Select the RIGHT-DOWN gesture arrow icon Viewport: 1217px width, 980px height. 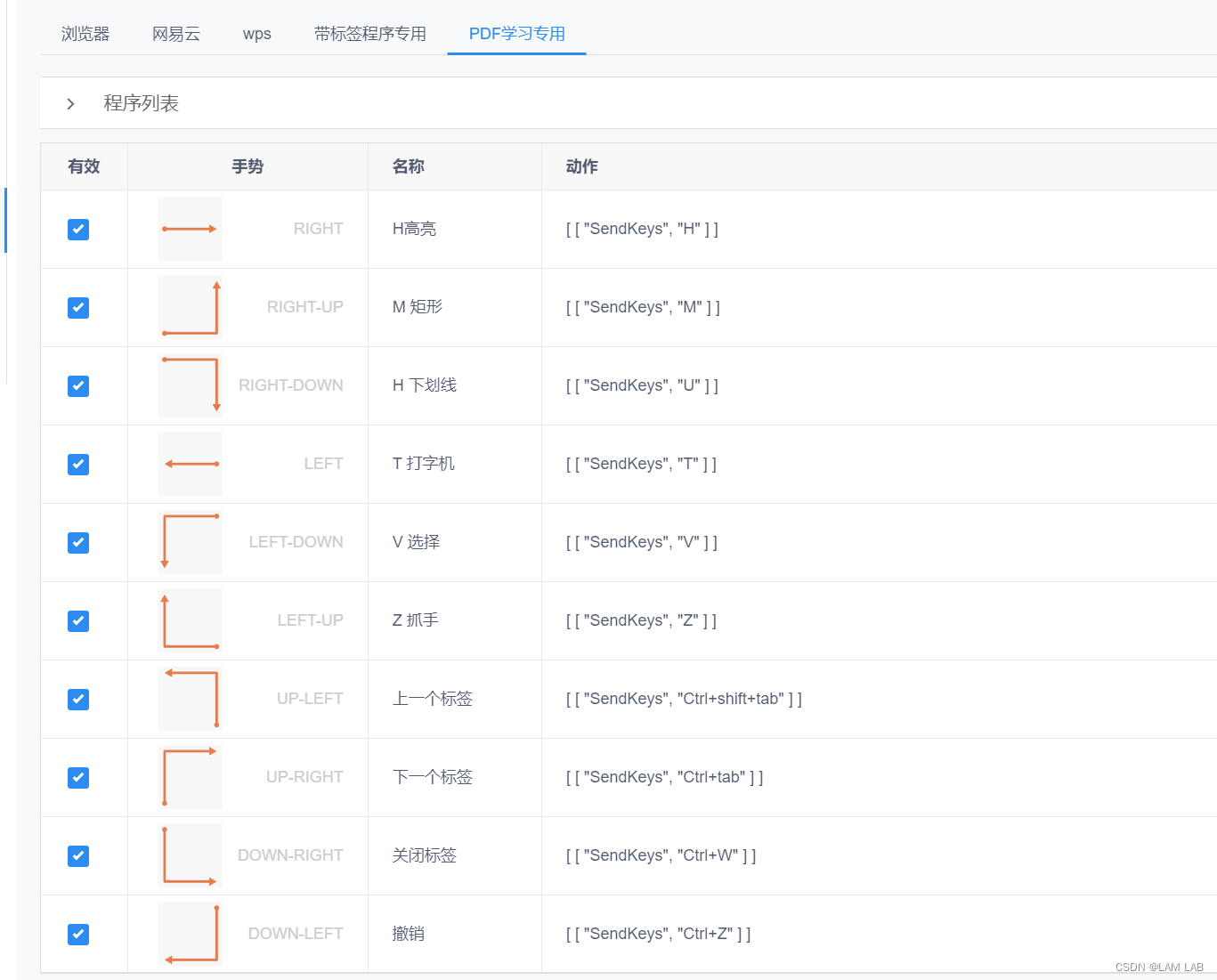click(x=191, y=385)
